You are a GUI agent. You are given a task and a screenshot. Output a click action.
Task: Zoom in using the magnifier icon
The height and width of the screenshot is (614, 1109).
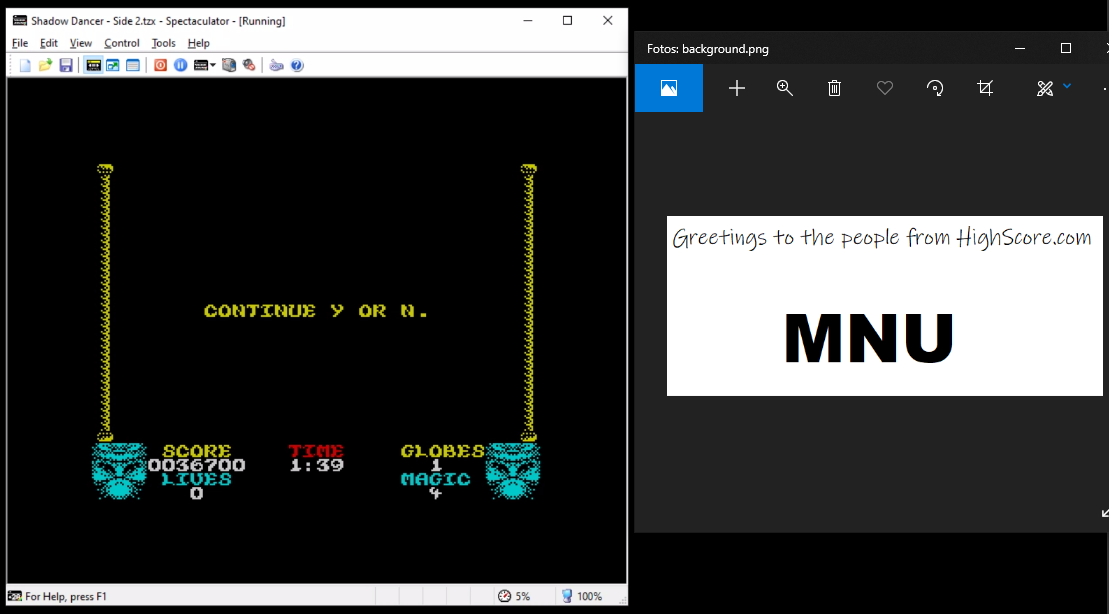click(785, 88)
